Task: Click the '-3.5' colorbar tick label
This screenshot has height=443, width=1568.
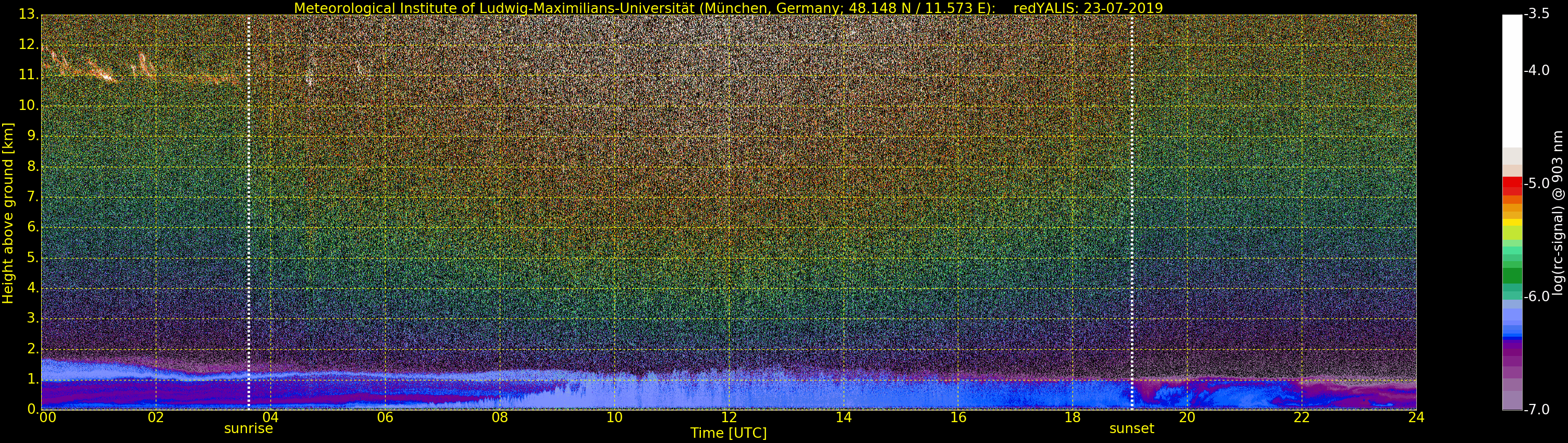Action: pos(1537,14)
